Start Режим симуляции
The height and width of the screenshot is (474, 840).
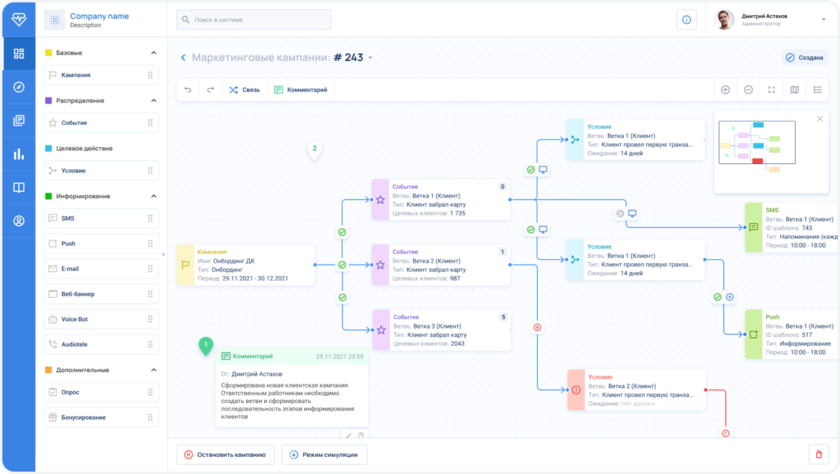pyautogui.click(x=325, y=454)
